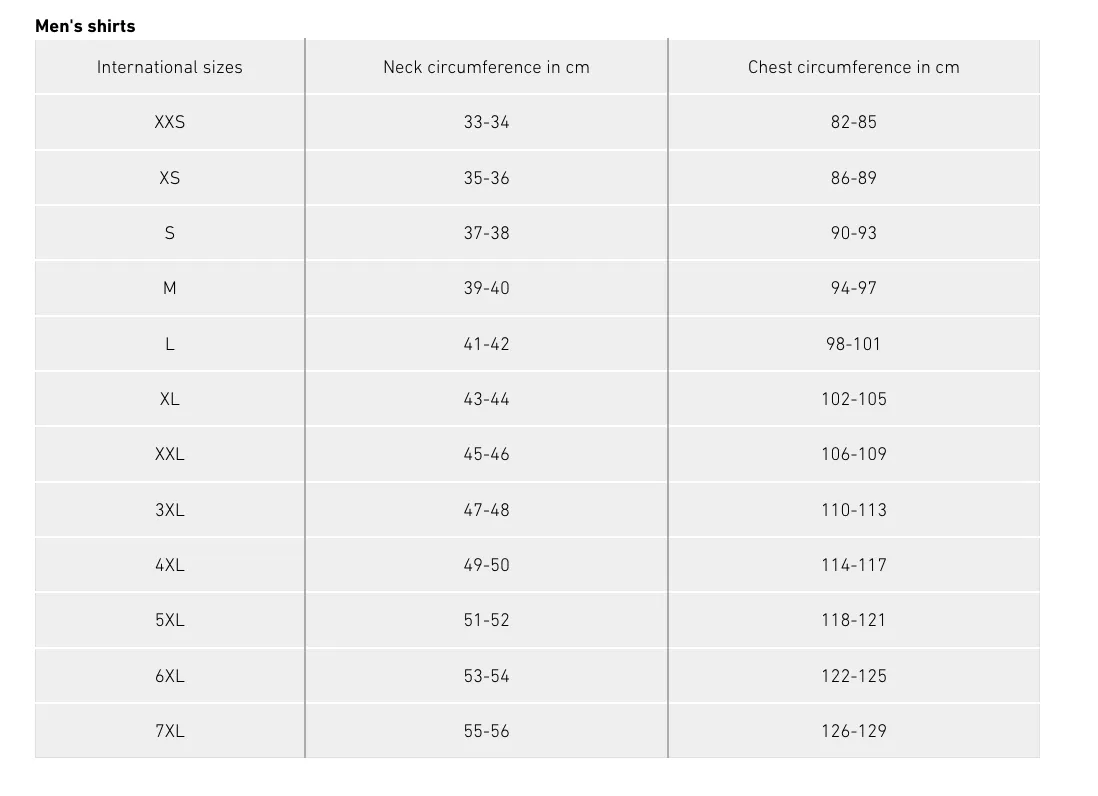Select the International sizes column header
Screen dimensions: 1098x796
169,67
